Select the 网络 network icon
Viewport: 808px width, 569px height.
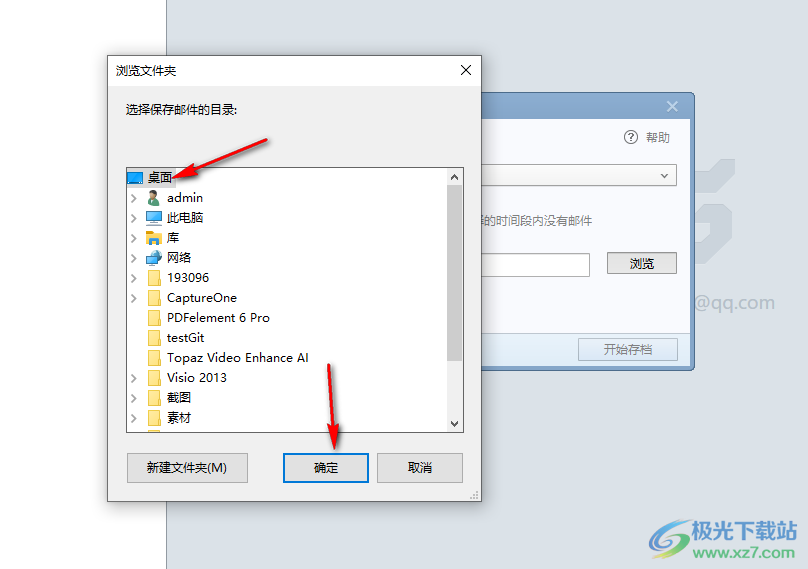154,258
